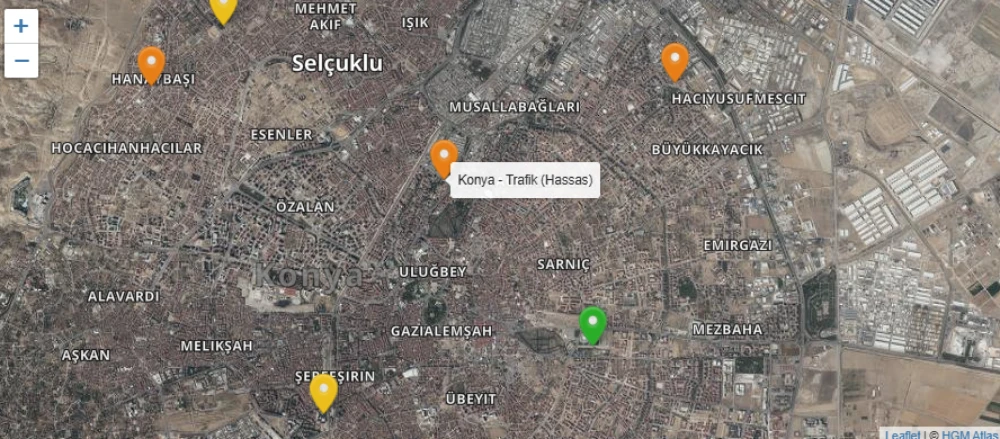This screenshot has height=439, width=1000.
Task: Select the orange Konya - Trafik marker
Action: pyautogui.click(x=444, y=158)
